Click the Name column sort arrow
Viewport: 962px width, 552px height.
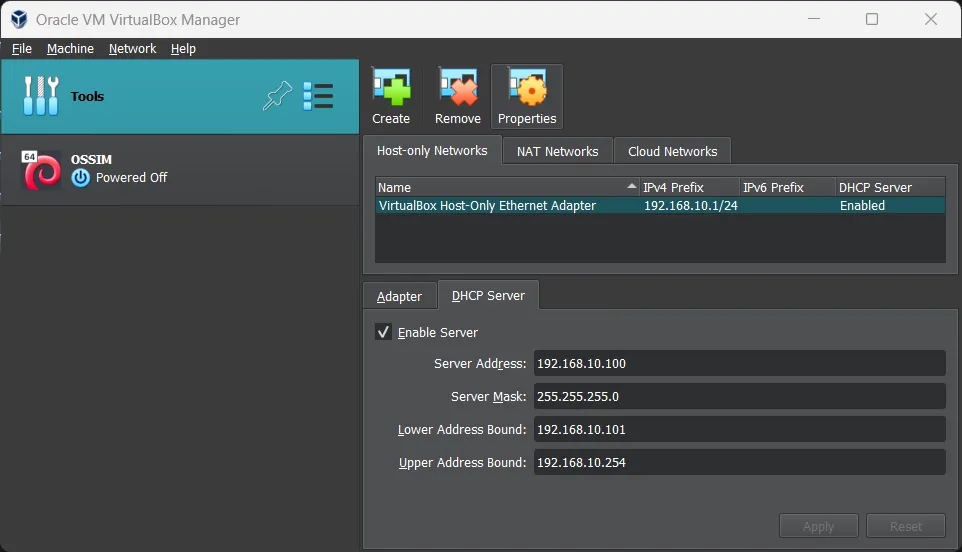(631, 186)
